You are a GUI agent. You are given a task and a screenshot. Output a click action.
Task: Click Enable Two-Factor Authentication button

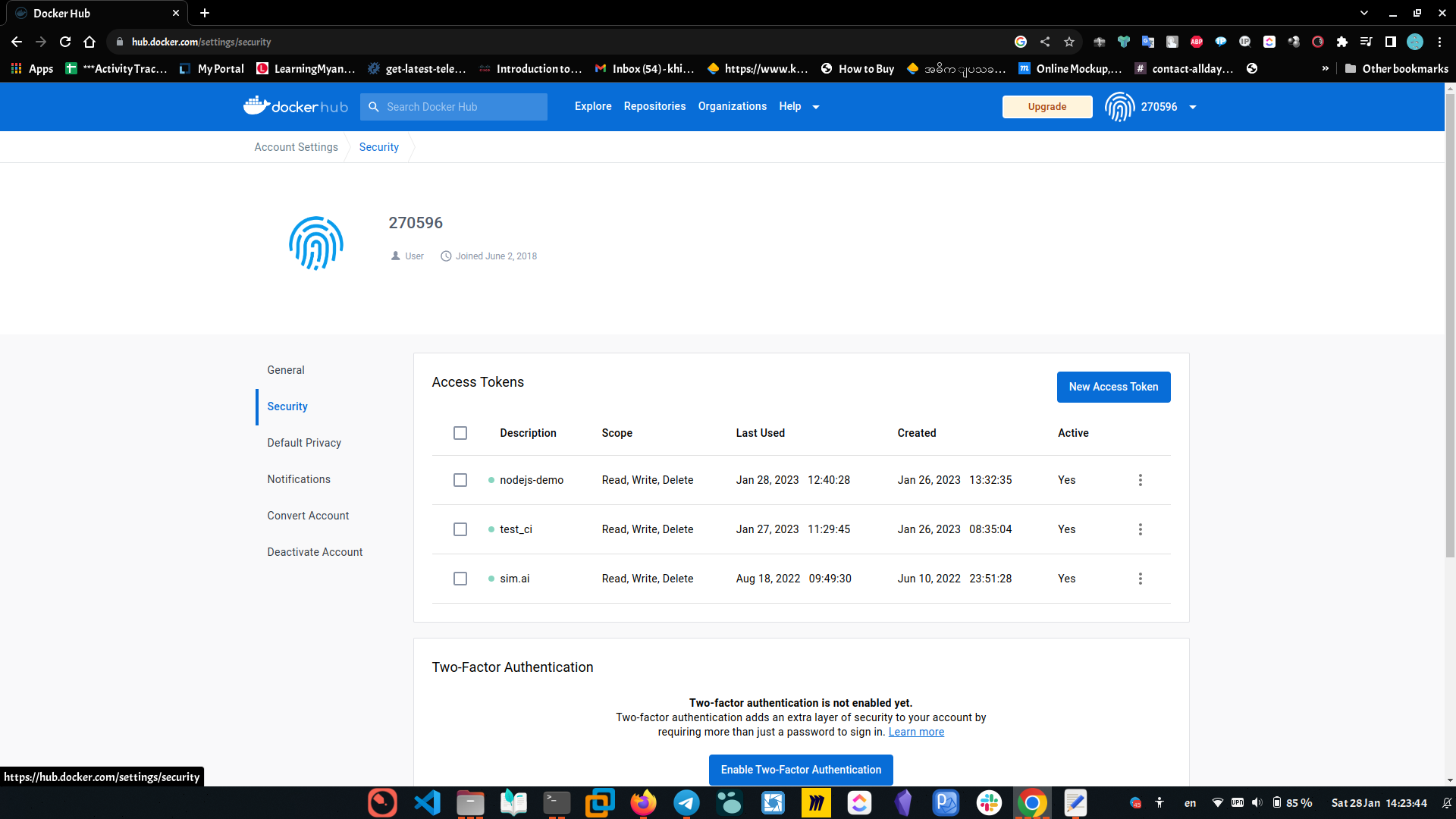coord(801,770)
